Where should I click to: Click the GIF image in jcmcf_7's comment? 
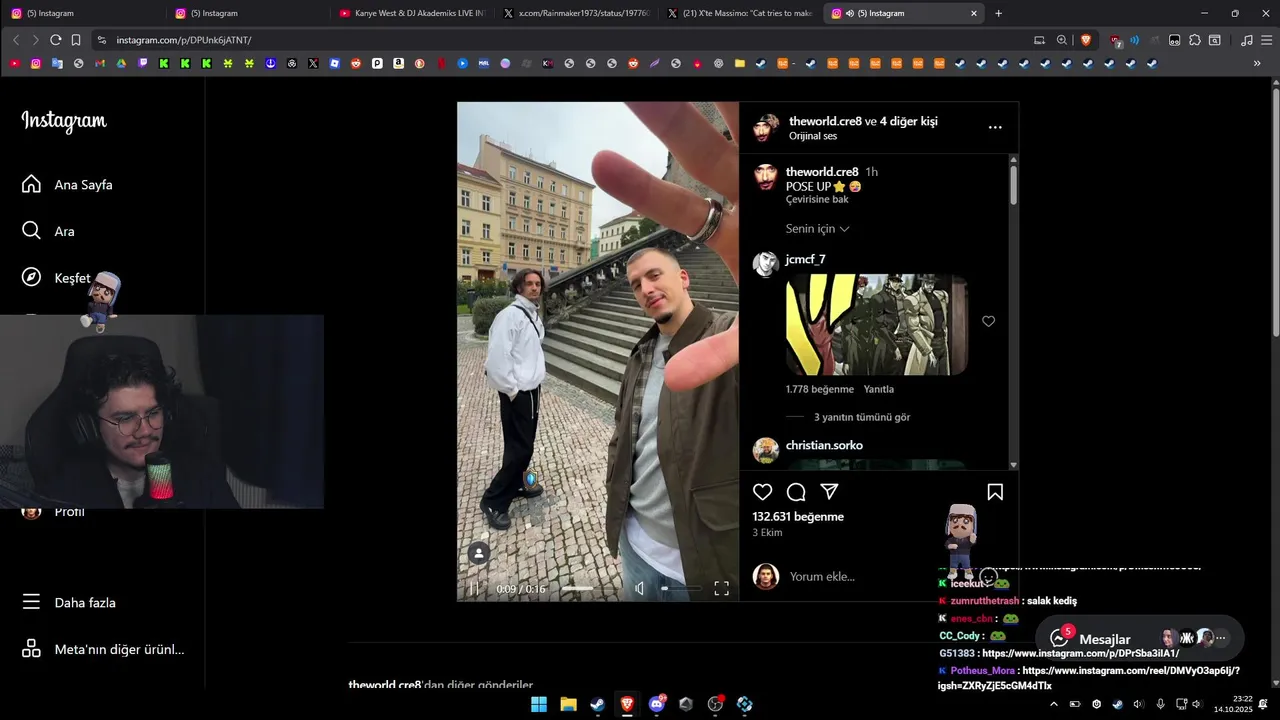click(877, 325)
